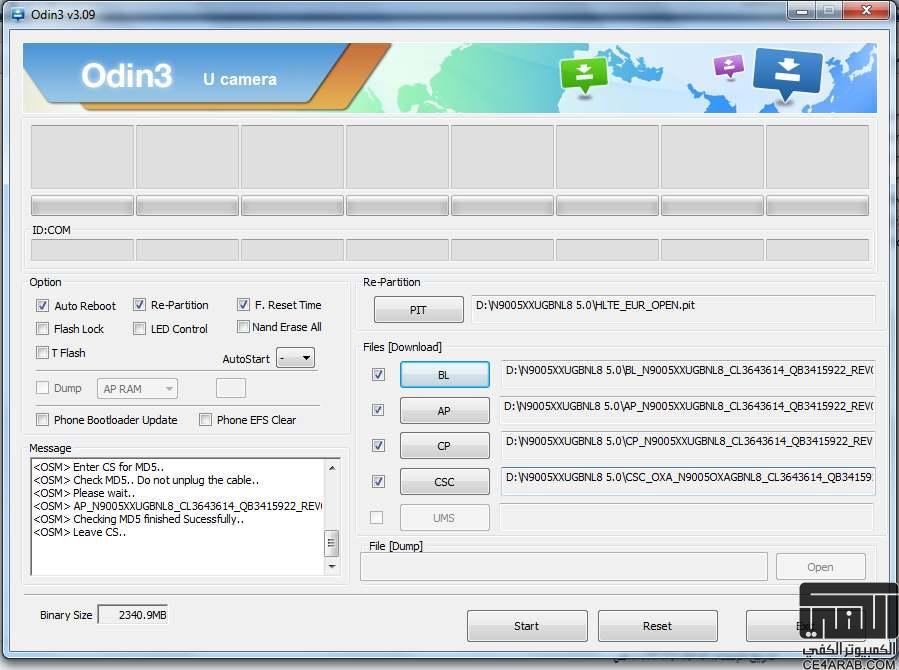Click the Odin3 title bar app icon
The height and width of the screenshot is (670, 899).
click(17, 14)
